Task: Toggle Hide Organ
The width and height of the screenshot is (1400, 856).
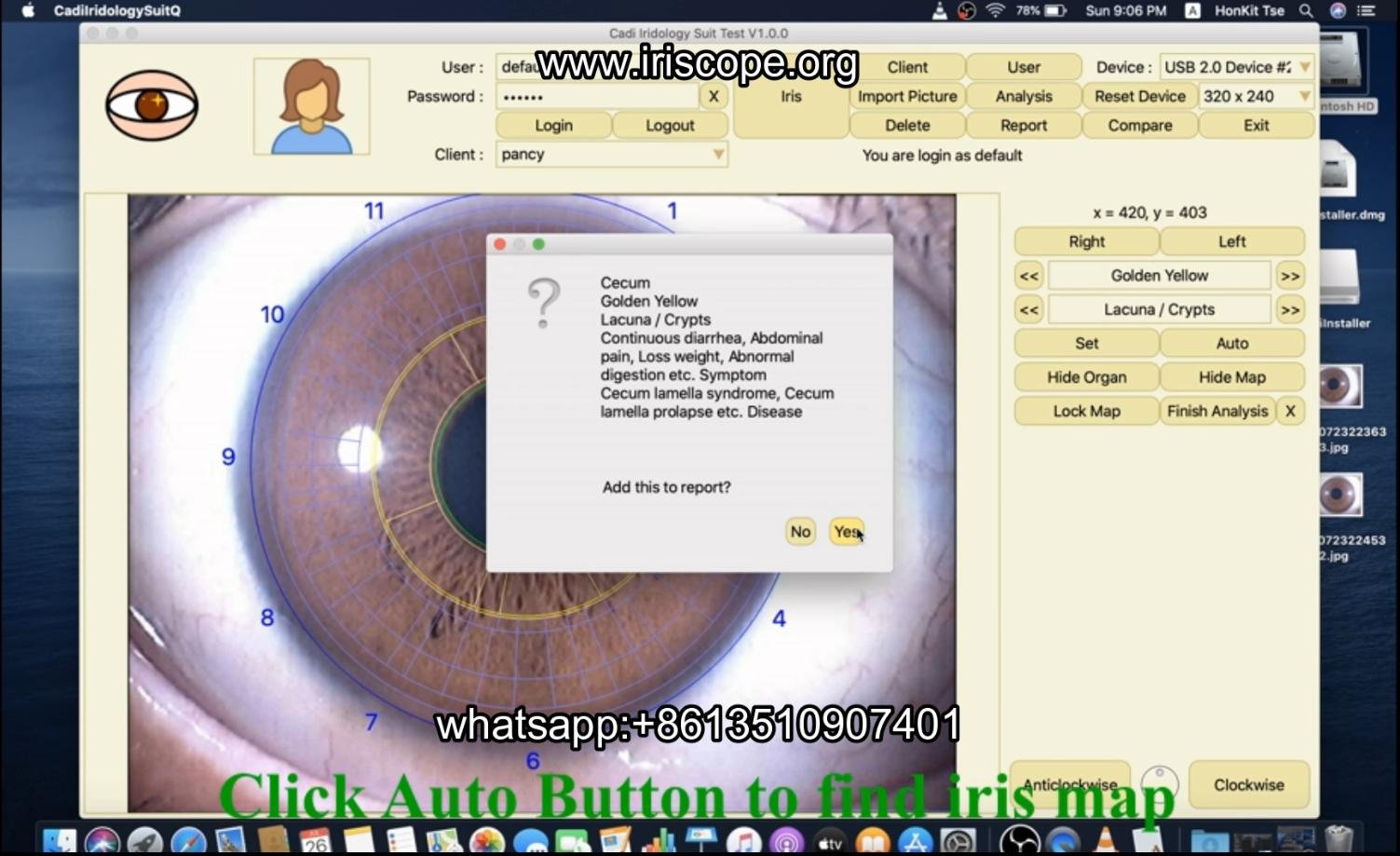Action: click(1087, 377)
